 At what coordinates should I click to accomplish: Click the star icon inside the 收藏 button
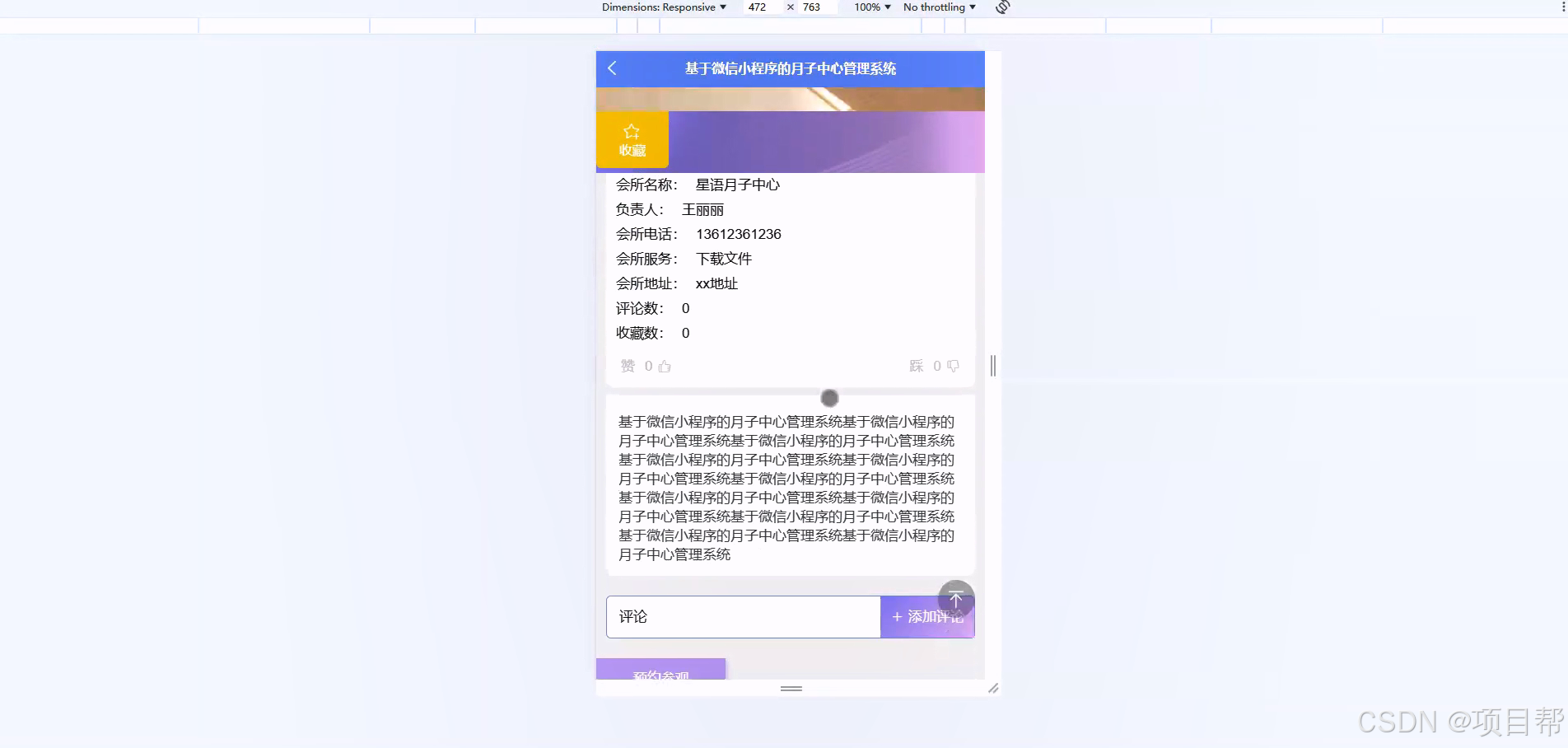[x=631, y=130]
